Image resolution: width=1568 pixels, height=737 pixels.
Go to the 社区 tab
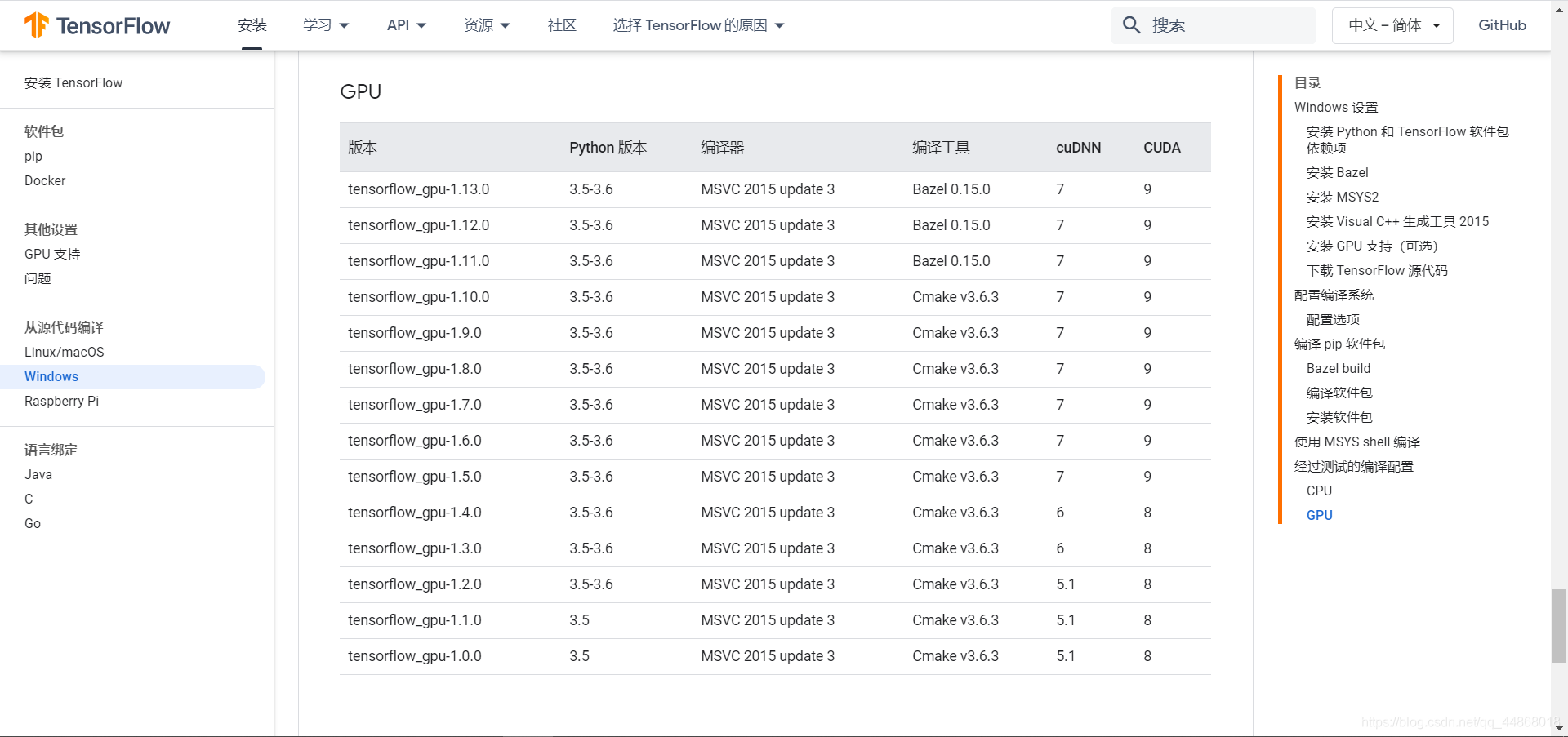[x=562, y=25]
